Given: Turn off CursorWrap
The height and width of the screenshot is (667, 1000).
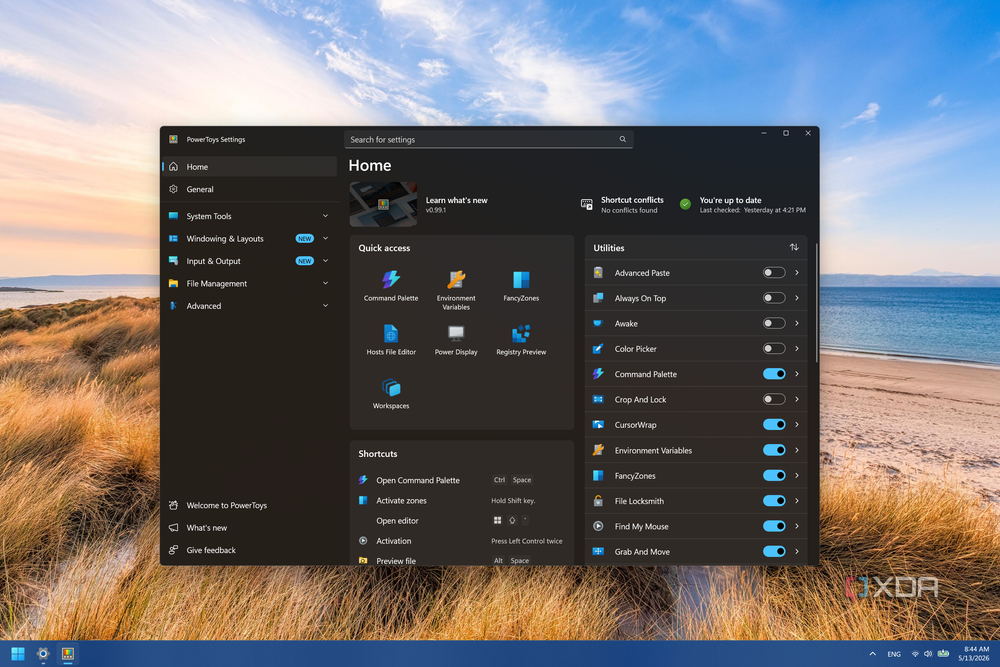Looking at the screenshot, I should click(x=774, y=425).
